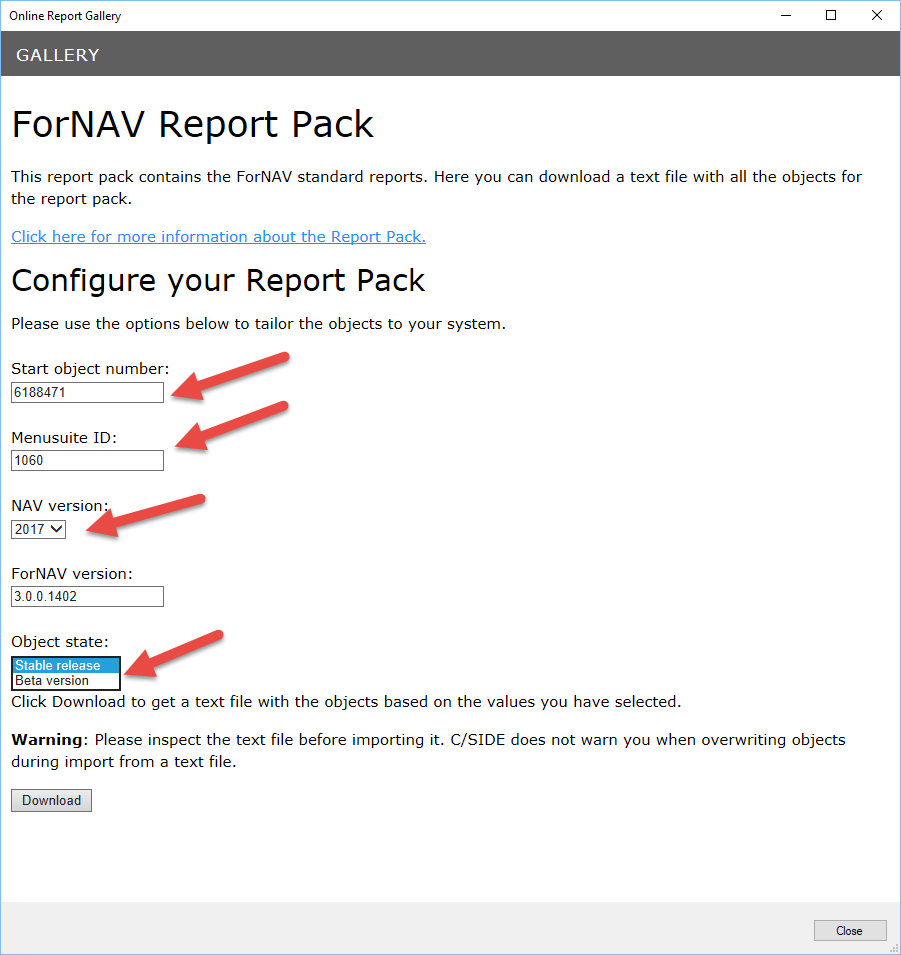Minimize the Online Report Gallery window

(x=785, y=15)
